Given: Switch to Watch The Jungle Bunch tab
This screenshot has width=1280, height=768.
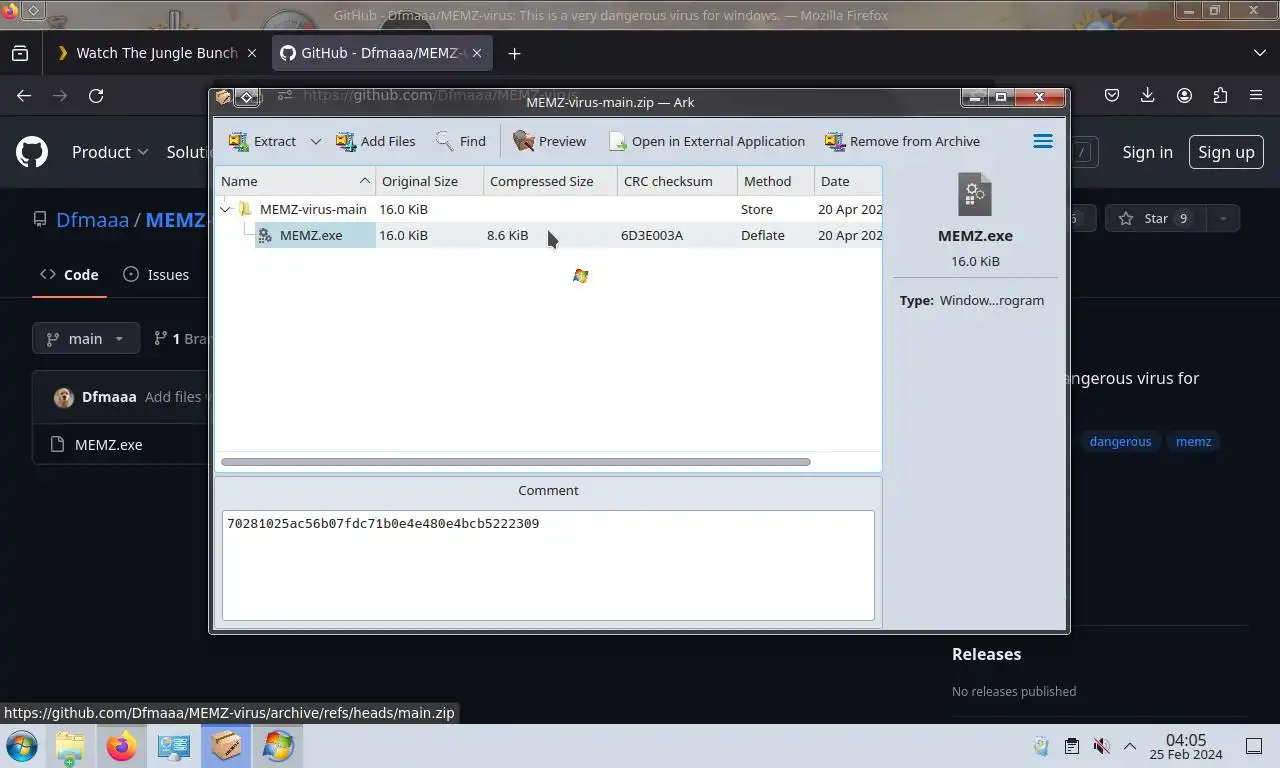Looking at the screenshot, I should [x=156, y=53].
